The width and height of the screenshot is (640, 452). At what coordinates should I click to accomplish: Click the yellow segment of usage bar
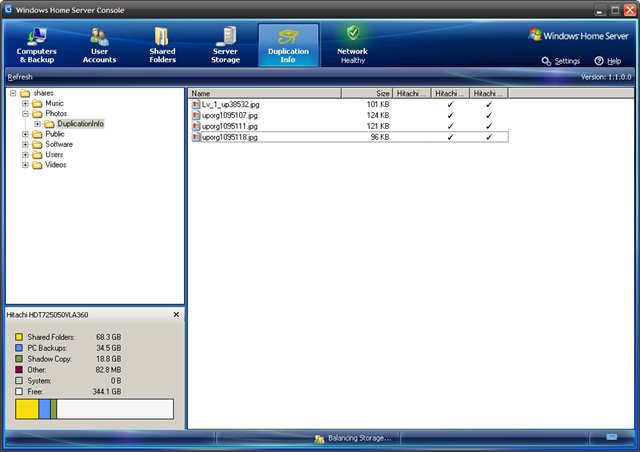(x=27, y=409)
